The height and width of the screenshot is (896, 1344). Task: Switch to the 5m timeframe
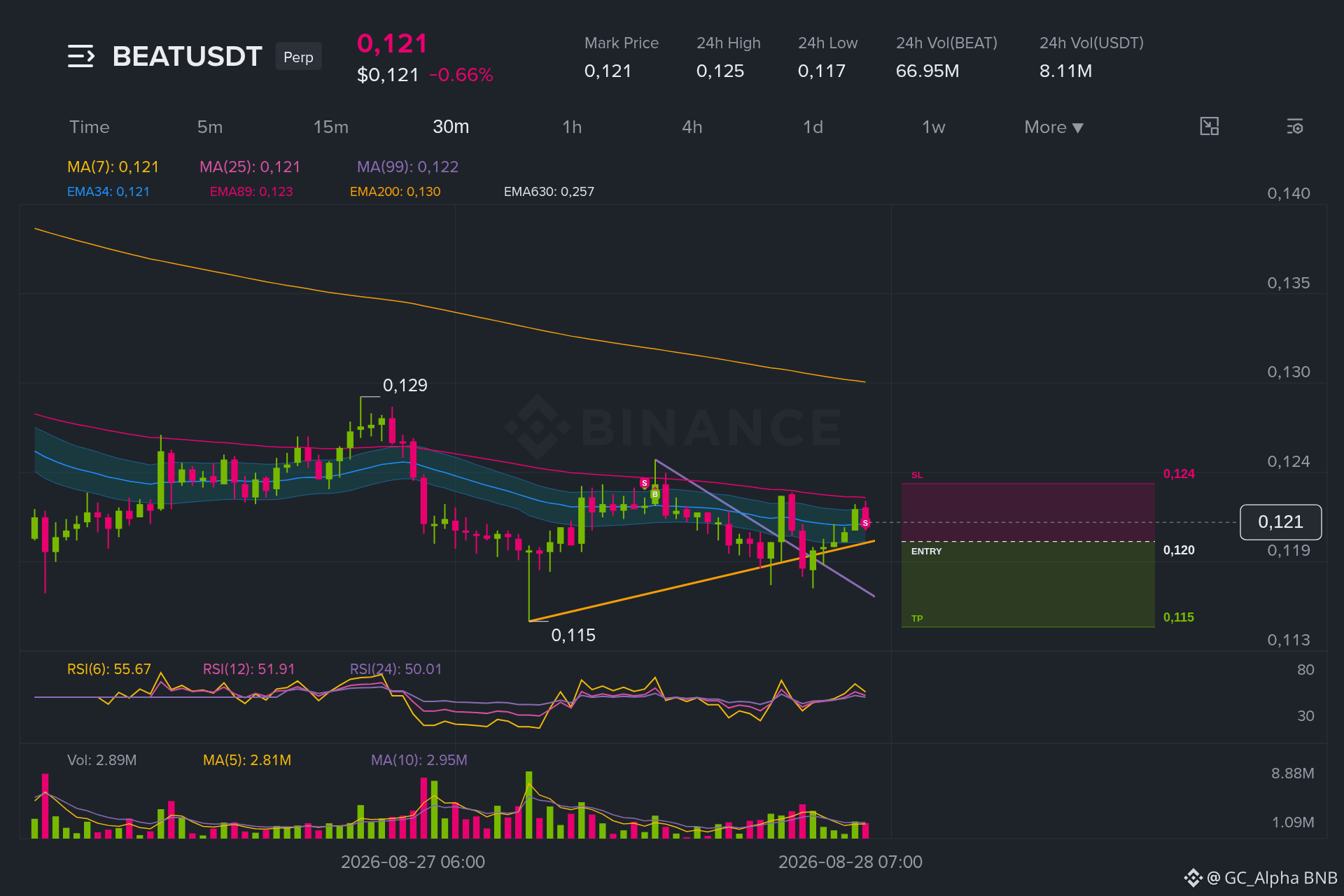pyautogui.click(x=210, y=127)
